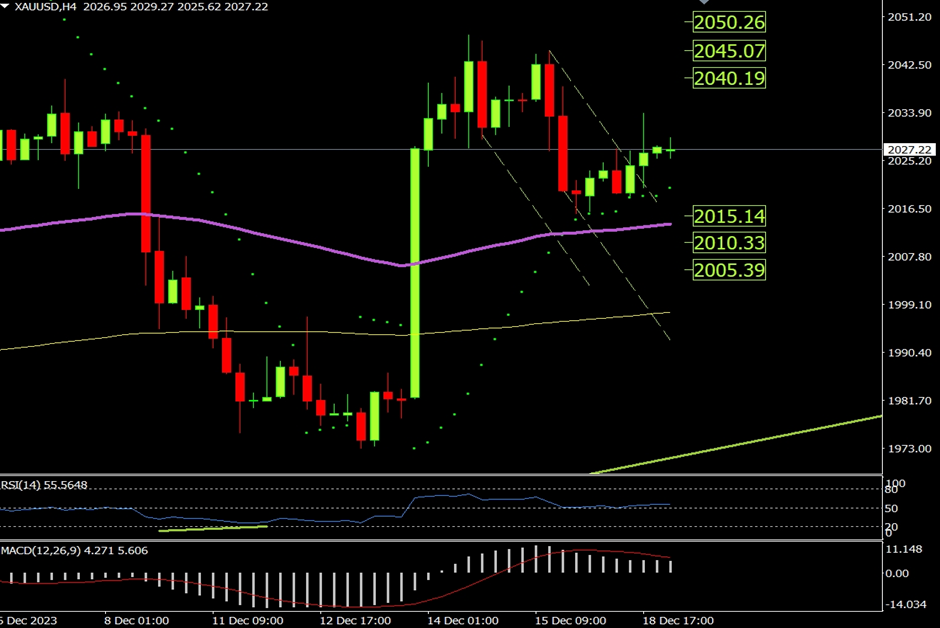Select the thin yellow moving average line
Viewport: 940px width, 628px height.
pyautogui.click(x=250, y=332)
